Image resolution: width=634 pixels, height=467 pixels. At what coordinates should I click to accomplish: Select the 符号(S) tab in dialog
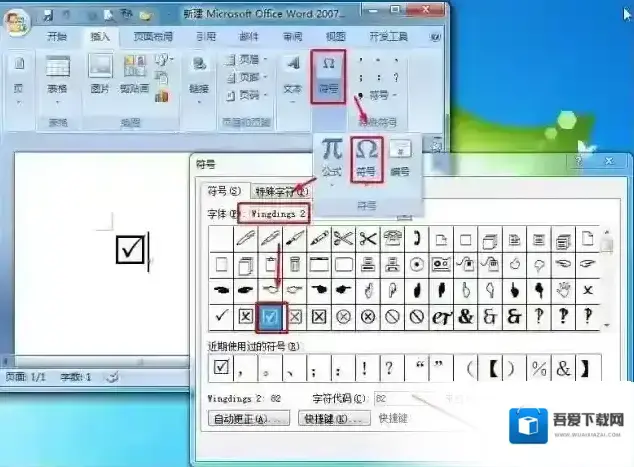coord(225,190)
